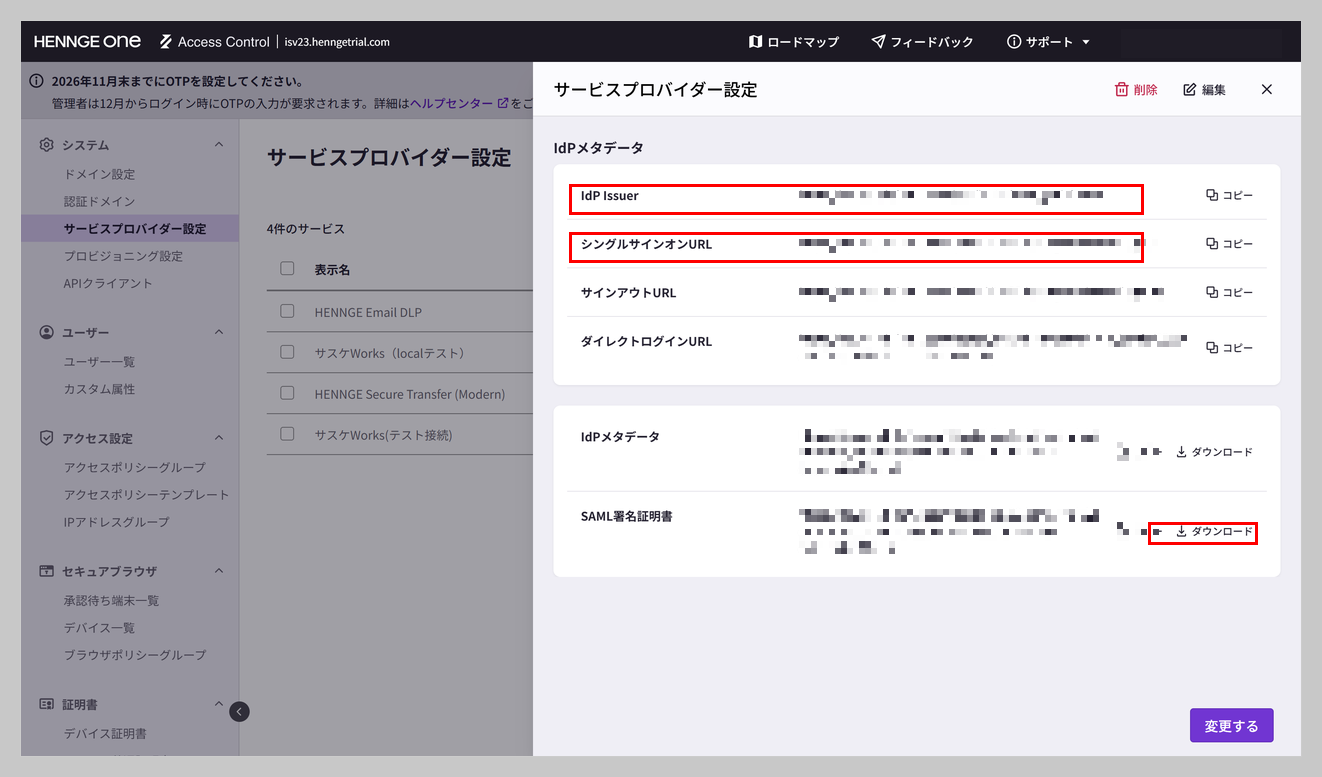Copy the IdP Issuer value
This screenshot has width=1322, height=777.
coord(1229,195)
